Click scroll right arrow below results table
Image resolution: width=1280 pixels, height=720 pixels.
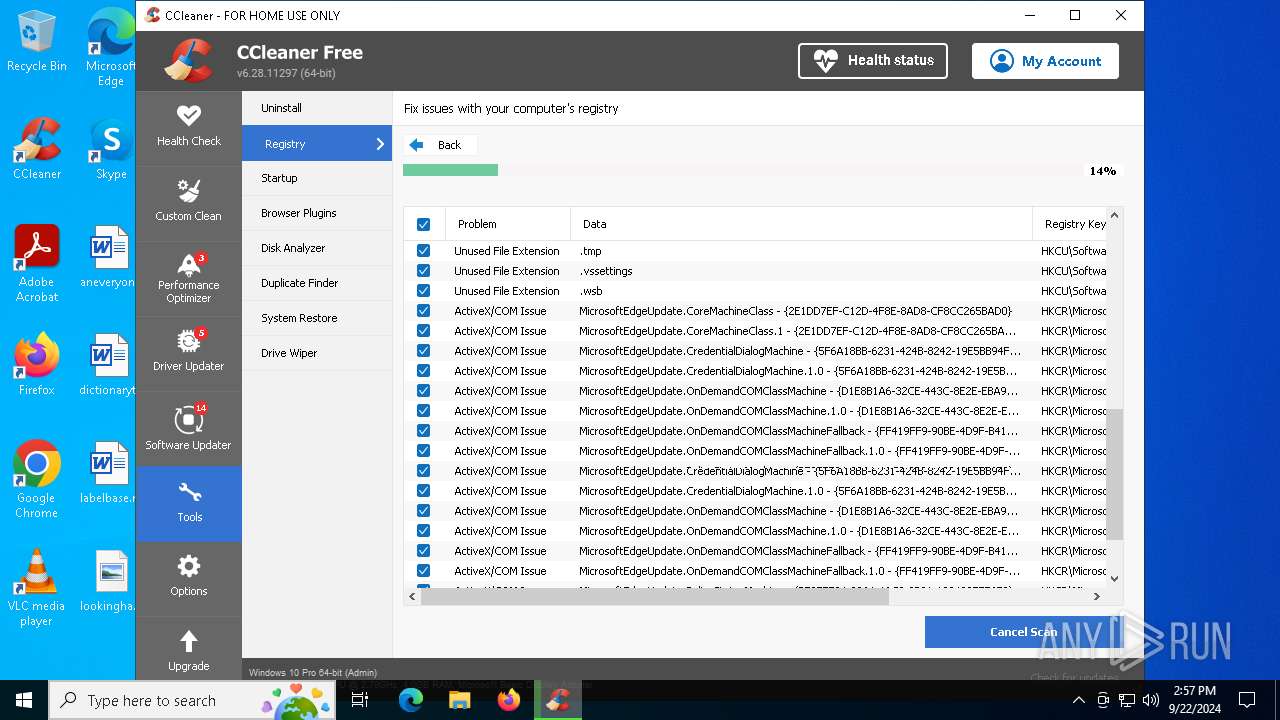pos(1097,596)
